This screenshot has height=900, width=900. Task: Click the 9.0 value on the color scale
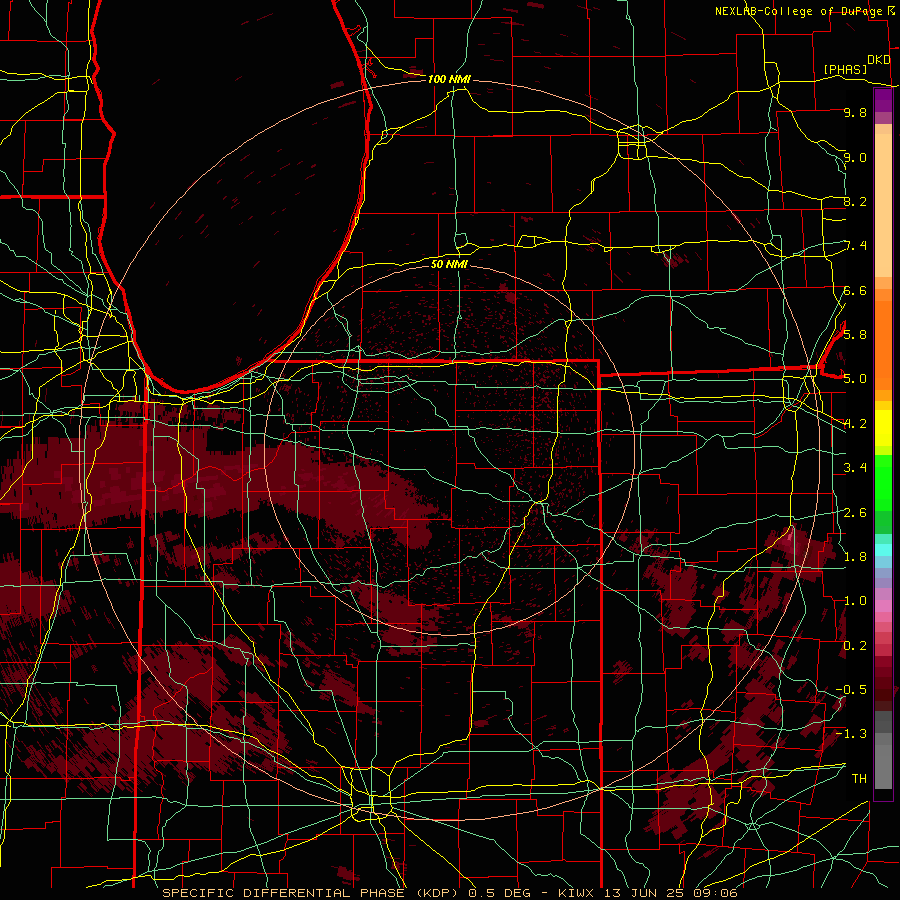[855, 157]
